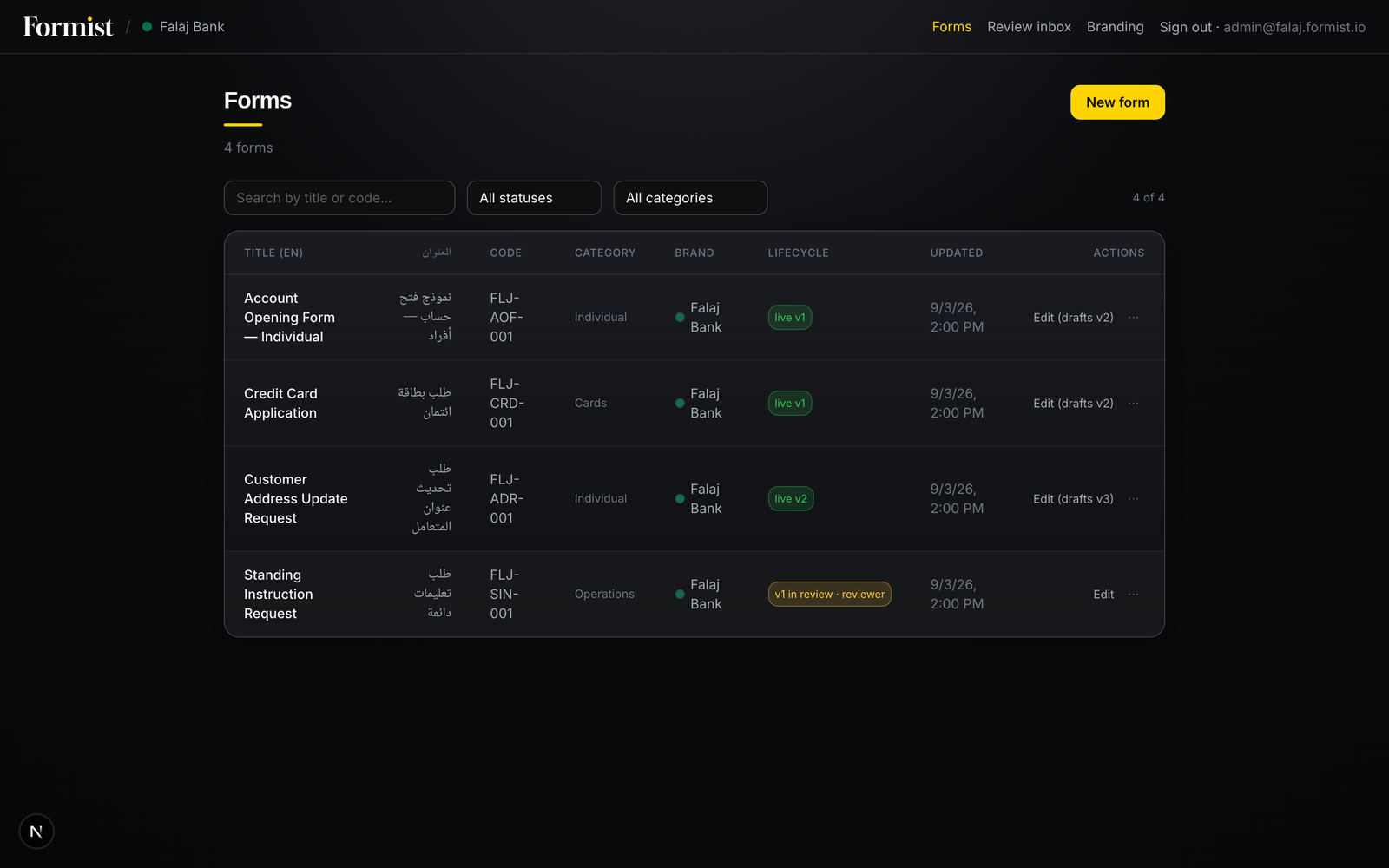Screen dimensions: 1389x868
Task: Open more actions for Credit Card Application row
Action: coord(1133,404)
